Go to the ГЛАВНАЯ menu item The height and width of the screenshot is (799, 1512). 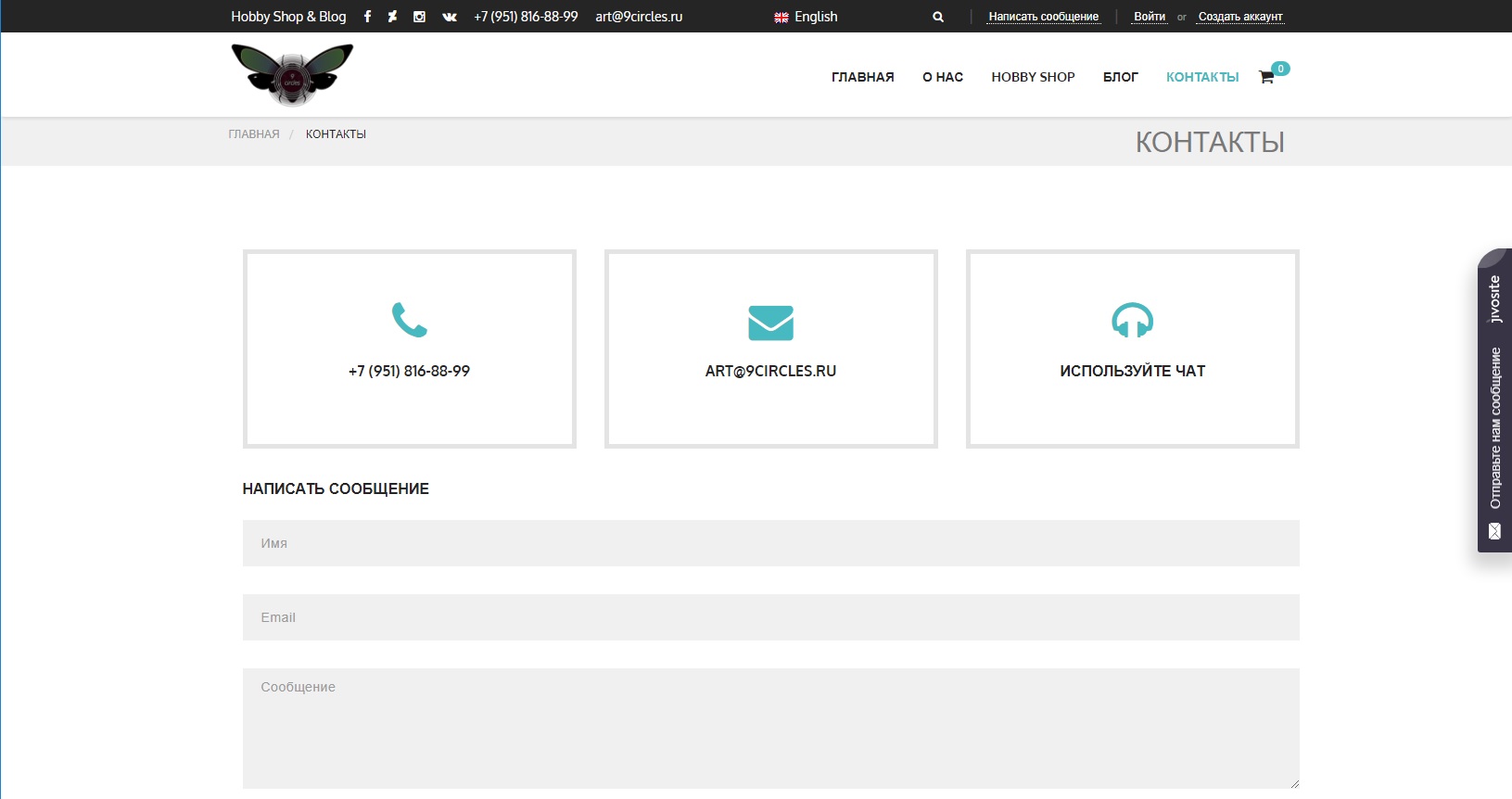[862, 77]
